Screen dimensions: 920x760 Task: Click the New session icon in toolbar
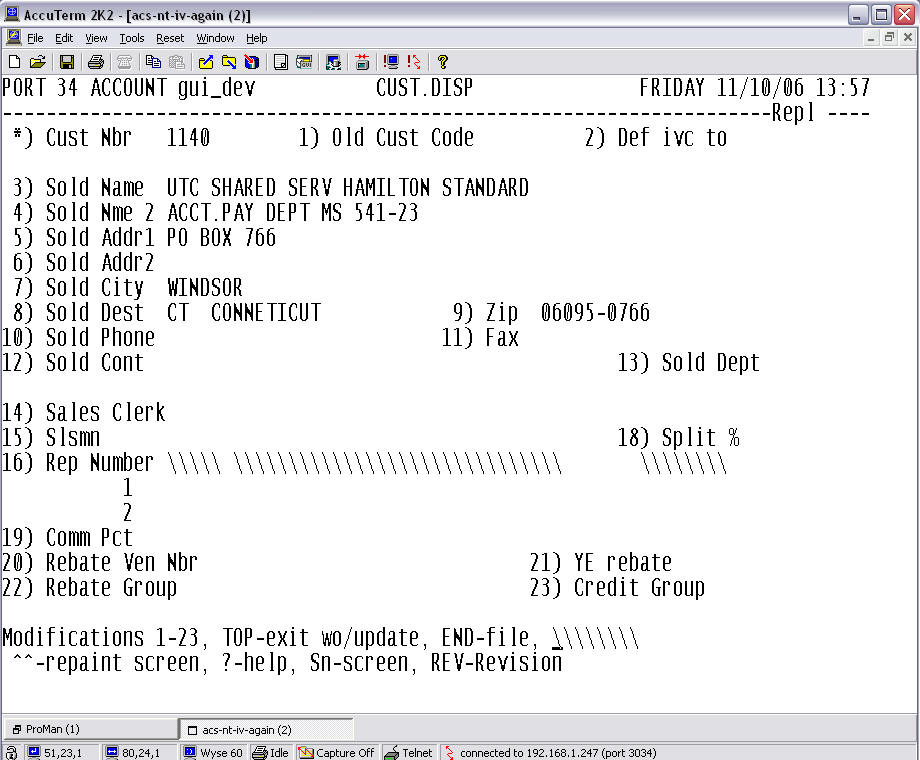(14, 62)
